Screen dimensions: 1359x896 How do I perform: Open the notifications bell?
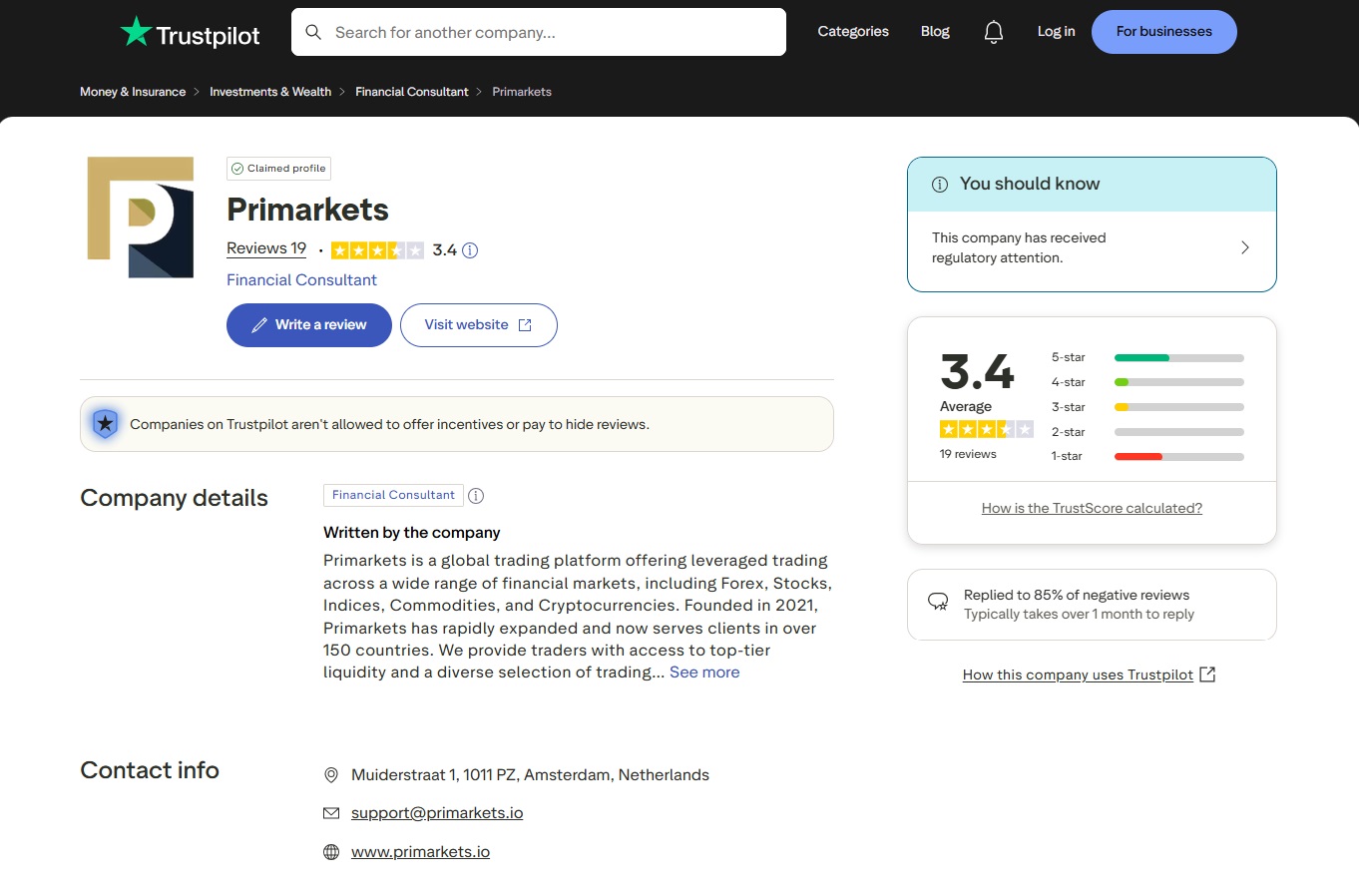993,31
